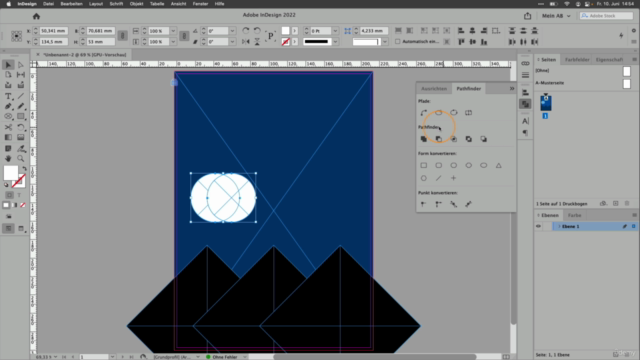Select the Selection (arrow) tool
The height and width of the screenshot is (360, 640).
pos(8,65)
